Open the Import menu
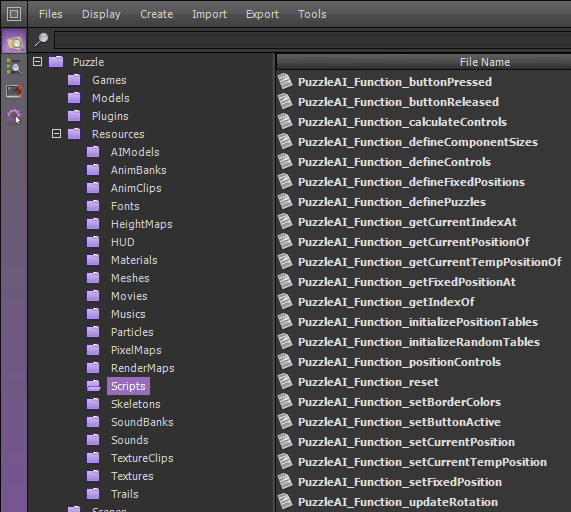Image resolution: width=571 pixels, height=512 pixels. tap(209, 14)
